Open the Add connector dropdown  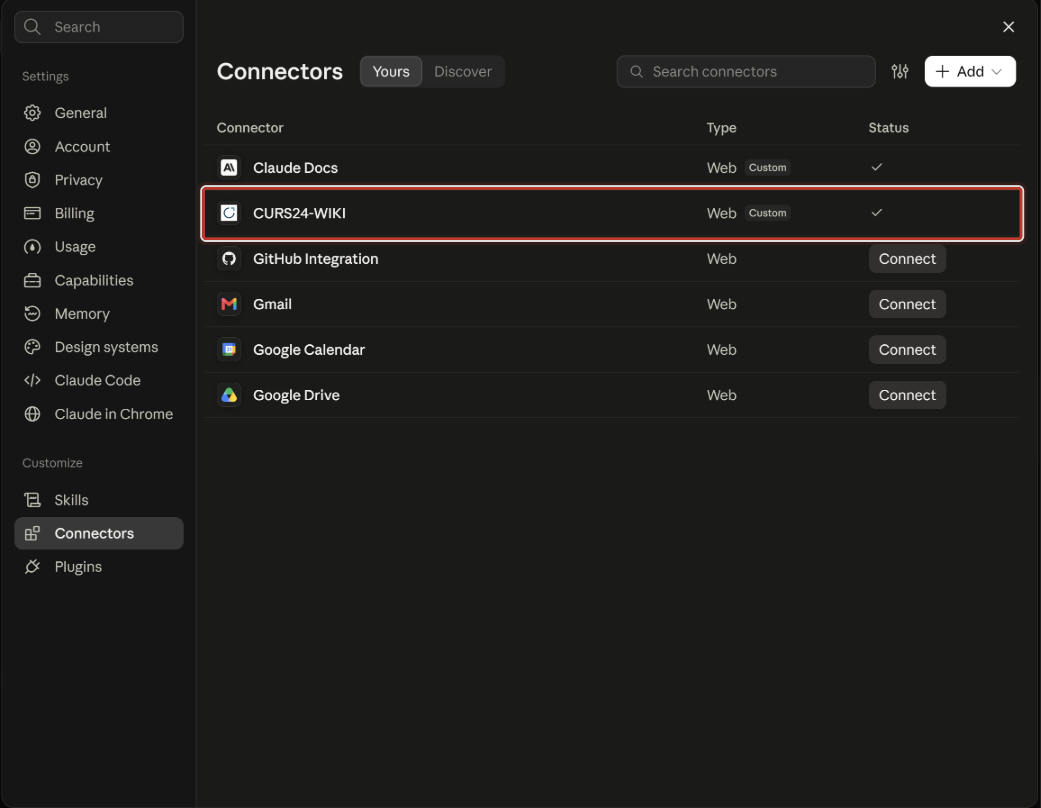970,71
